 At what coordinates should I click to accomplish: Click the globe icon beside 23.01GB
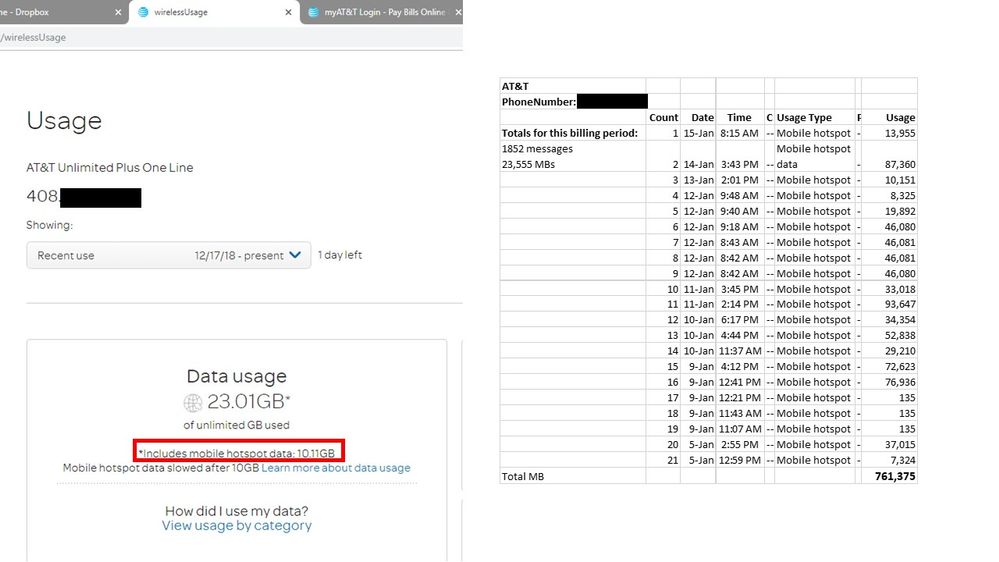point(193,403)
